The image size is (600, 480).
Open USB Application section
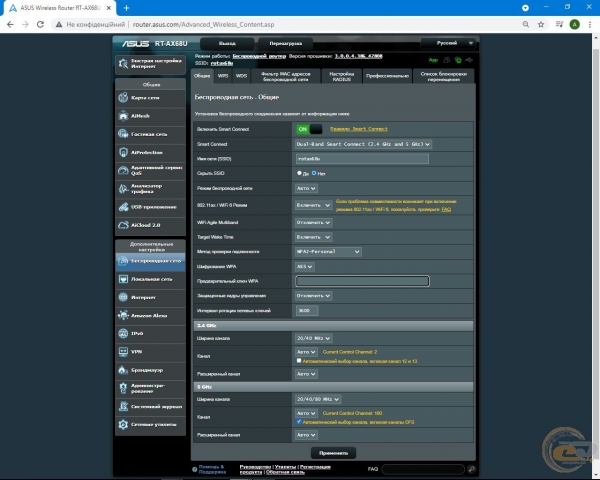tap(150, 207)
